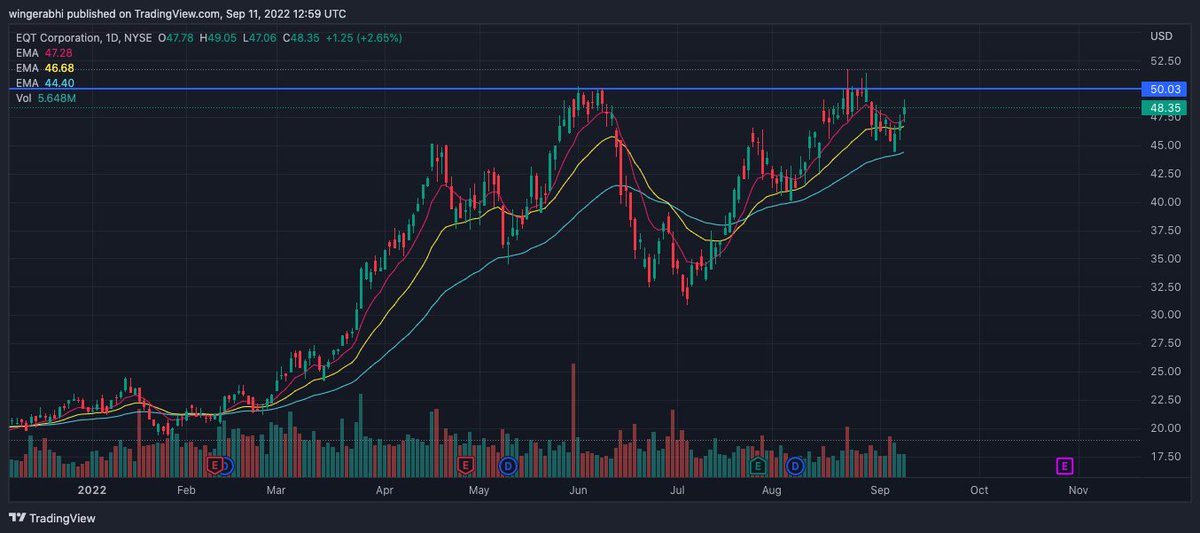
Task: Click the 45.00 price axis label
Action: [x=1164, y=145]
